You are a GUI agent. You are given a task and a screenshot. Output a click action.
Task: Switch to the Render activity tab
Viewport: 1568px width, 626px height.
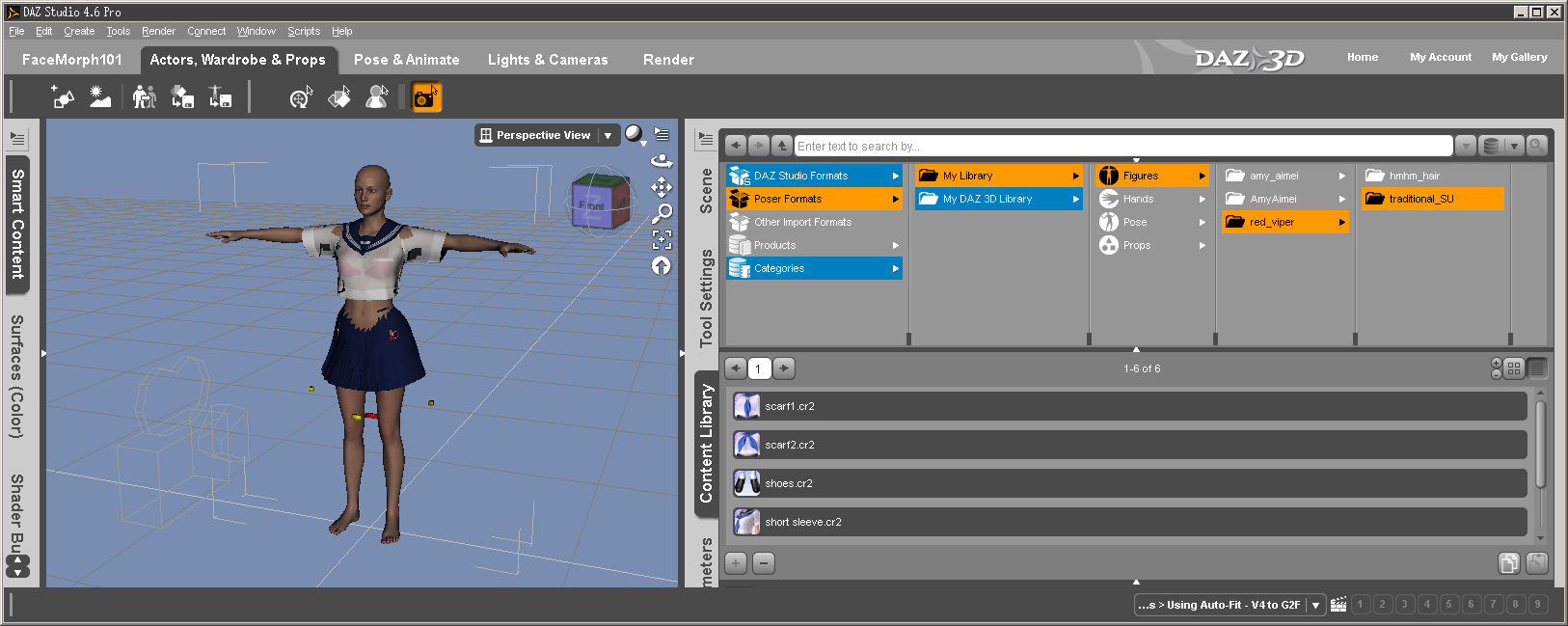pyautogui.click(x=668, y=60)
